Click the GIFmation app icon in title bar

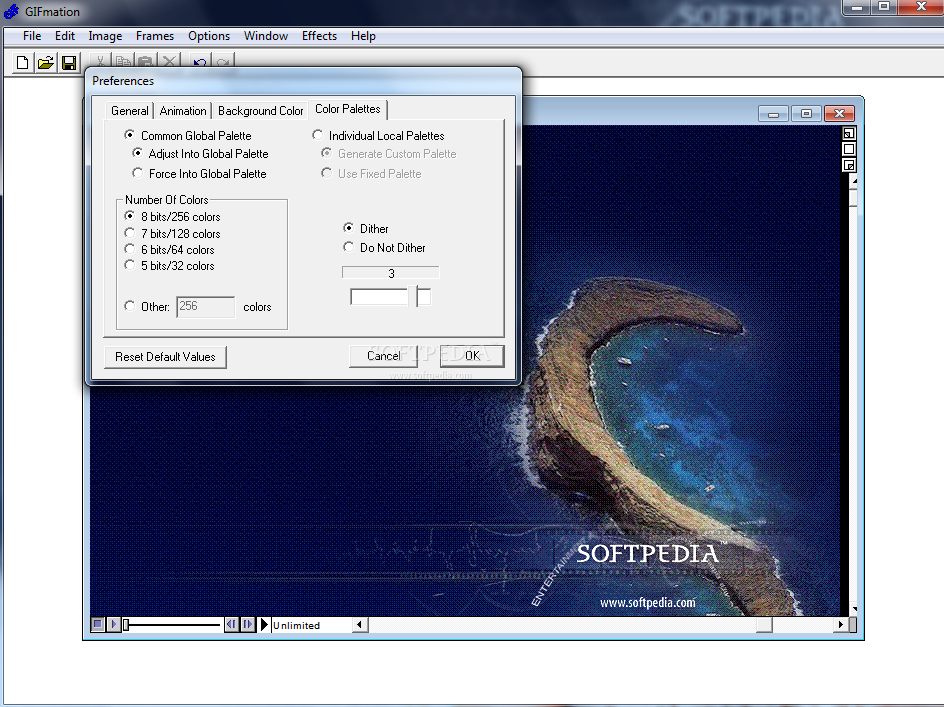point(11,11)
